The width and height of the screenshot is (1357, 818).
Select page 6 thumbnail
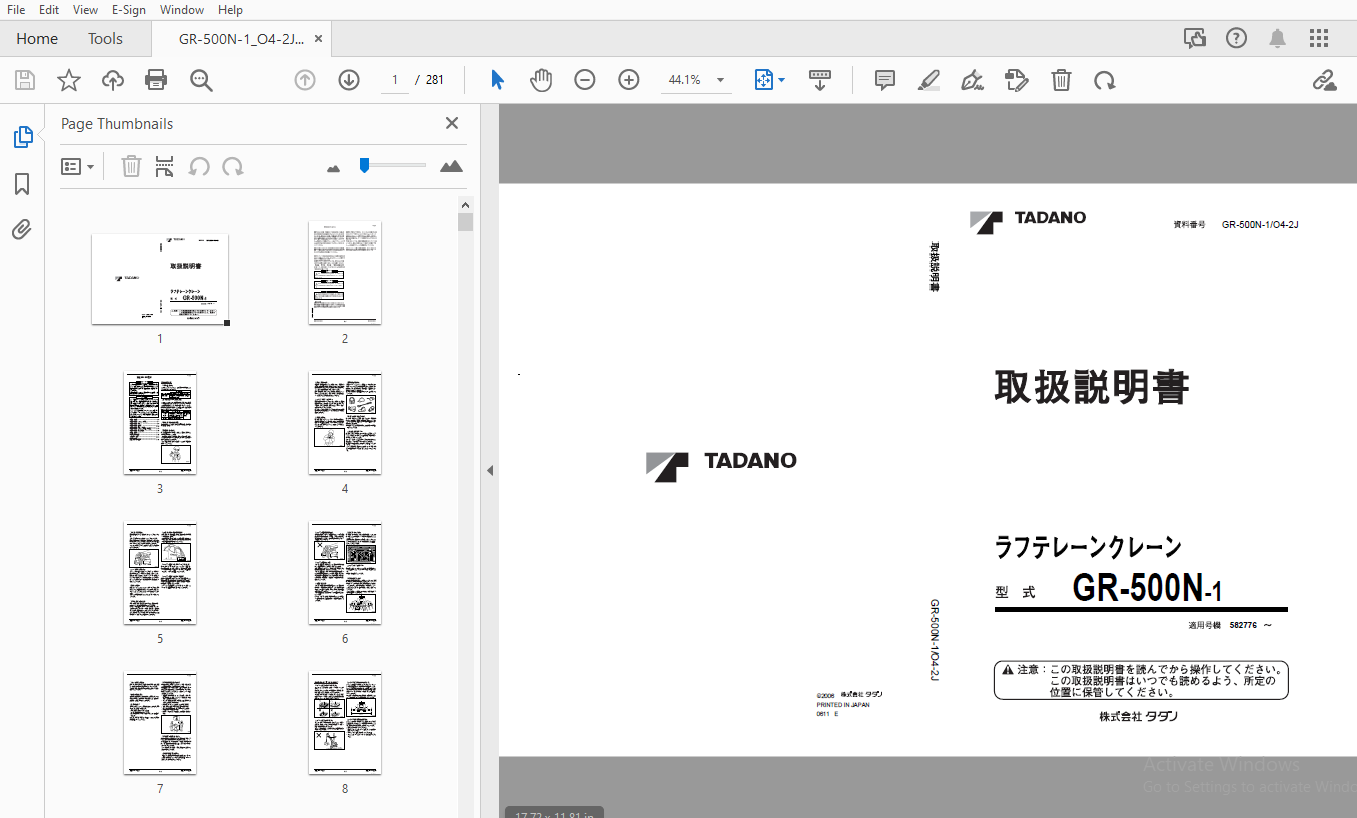pos(345,573)
